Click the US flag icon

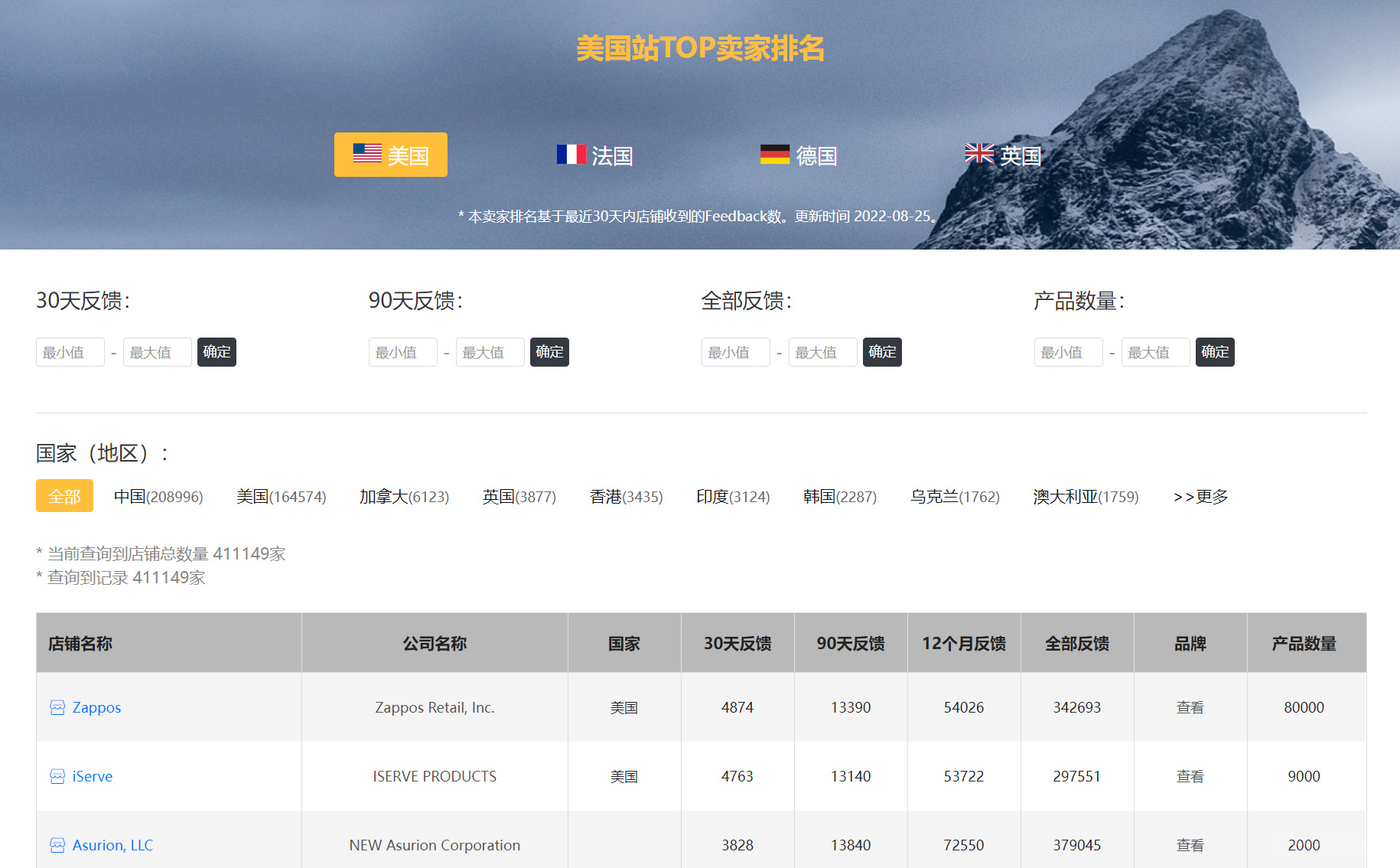[x=367, y=153]
